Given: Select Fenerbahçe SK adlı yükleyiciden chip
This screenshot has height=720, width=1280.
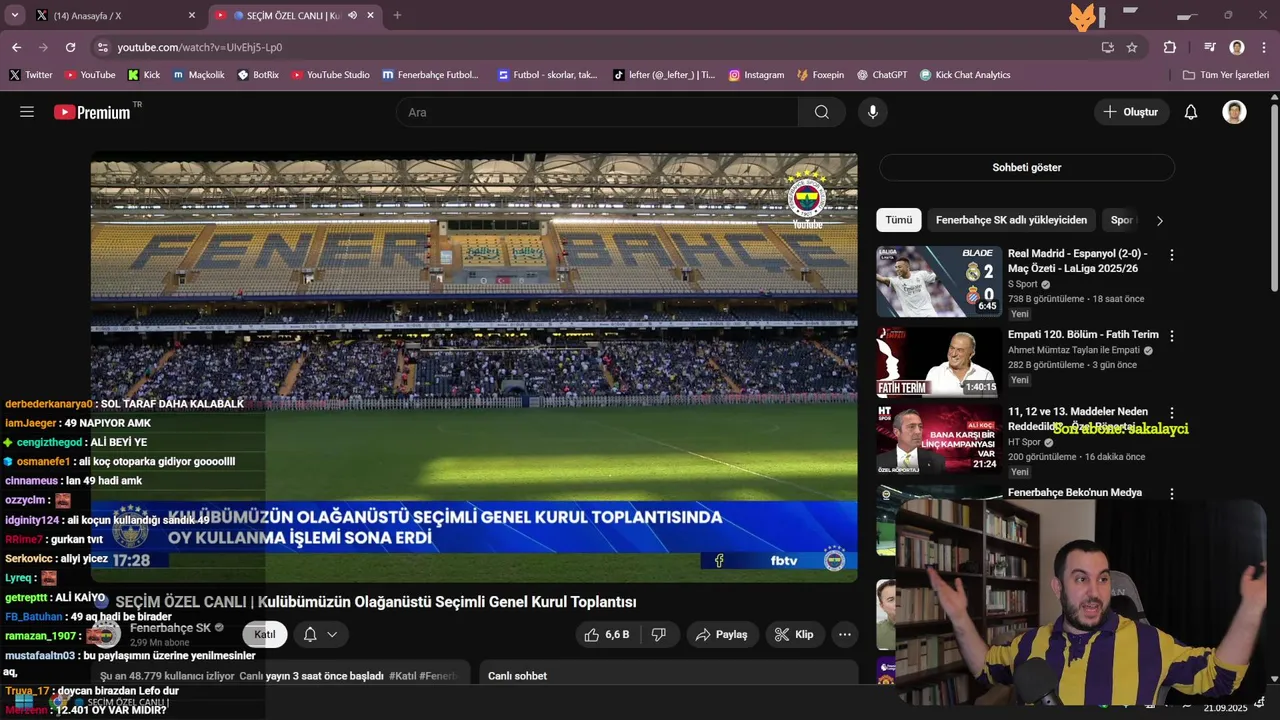Looking at the screenshot, I should pos(1011,220).
